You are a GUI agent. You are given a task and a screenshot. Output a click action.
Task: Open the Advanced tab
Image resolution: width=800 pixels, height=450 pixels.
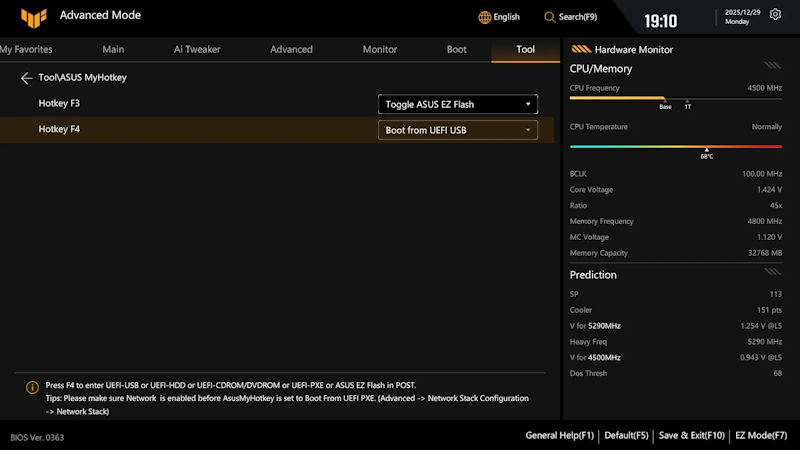(291, 49)
